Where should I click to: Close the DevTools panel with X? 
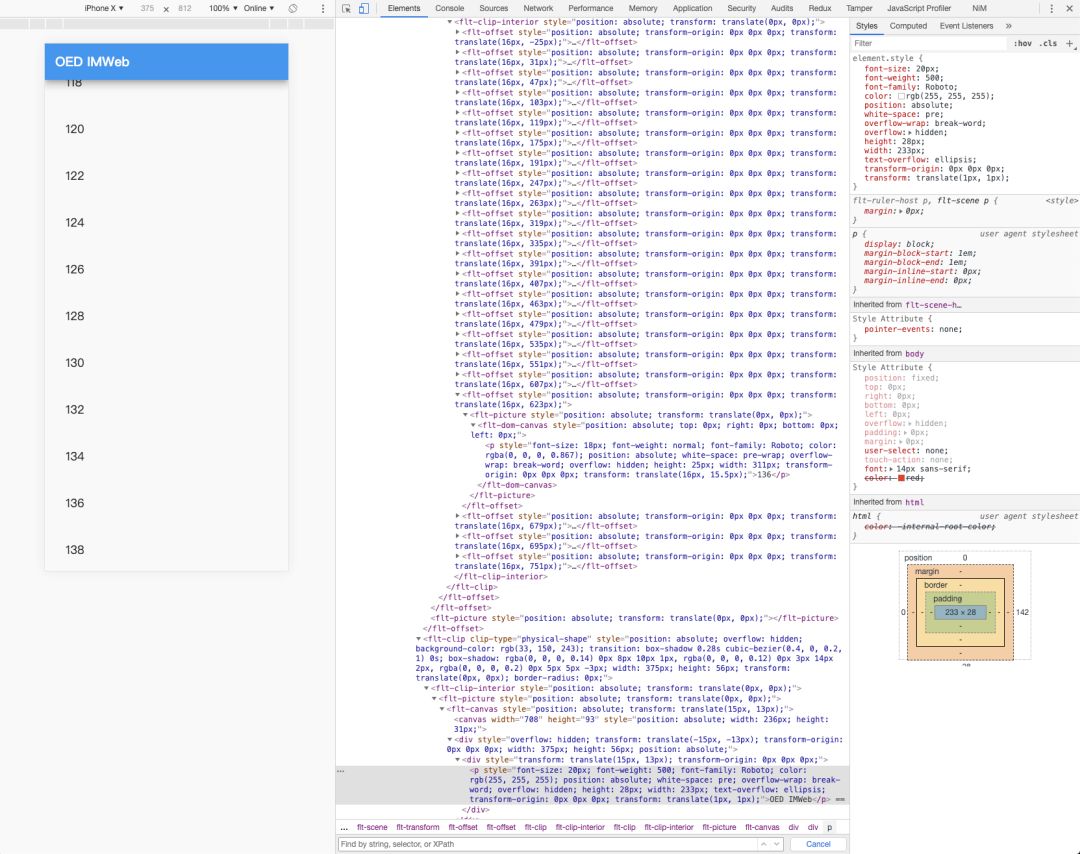[x=1069, y=8]
